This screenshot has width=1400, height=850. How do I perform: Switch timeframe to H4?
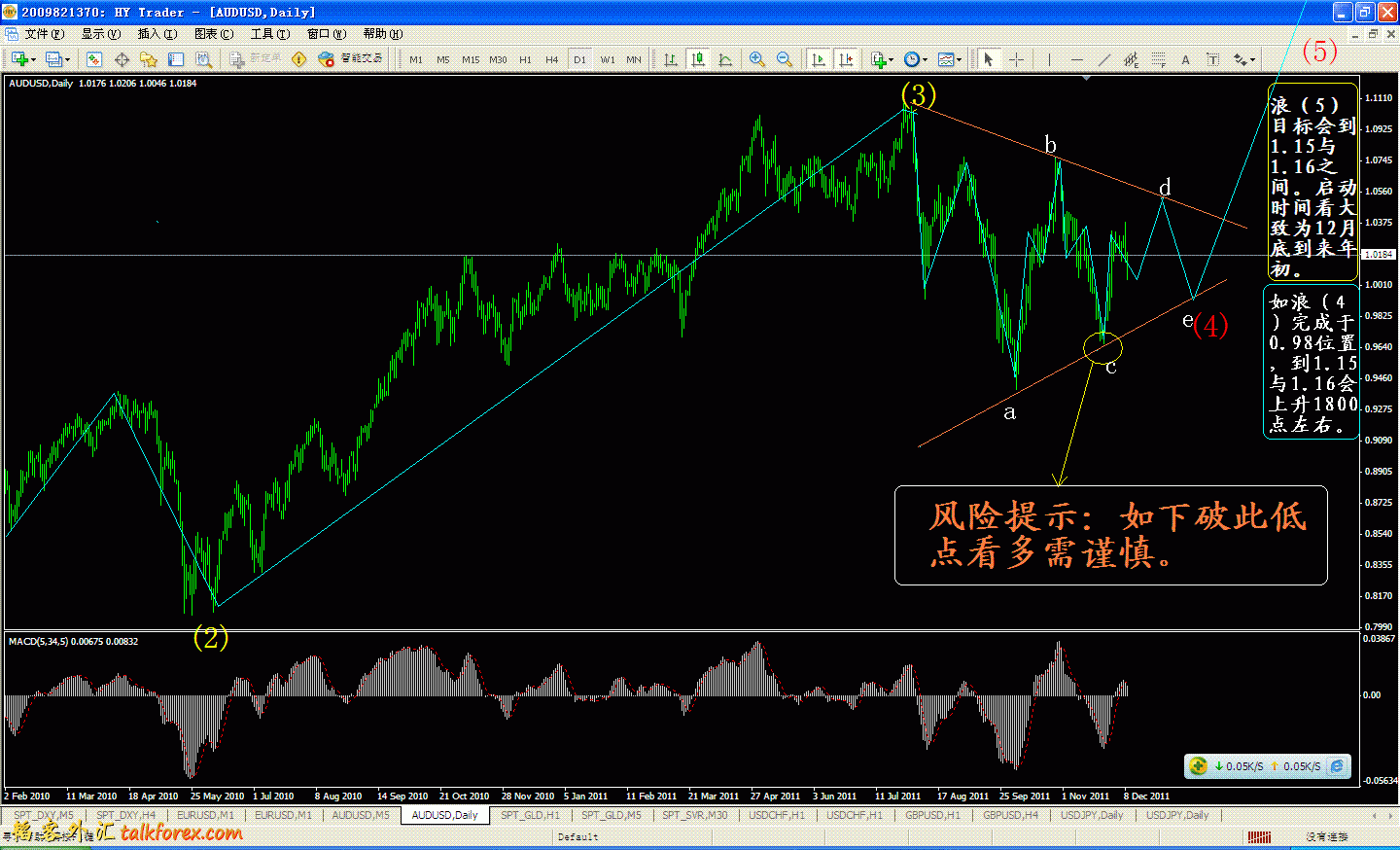[x=552, y=59]
